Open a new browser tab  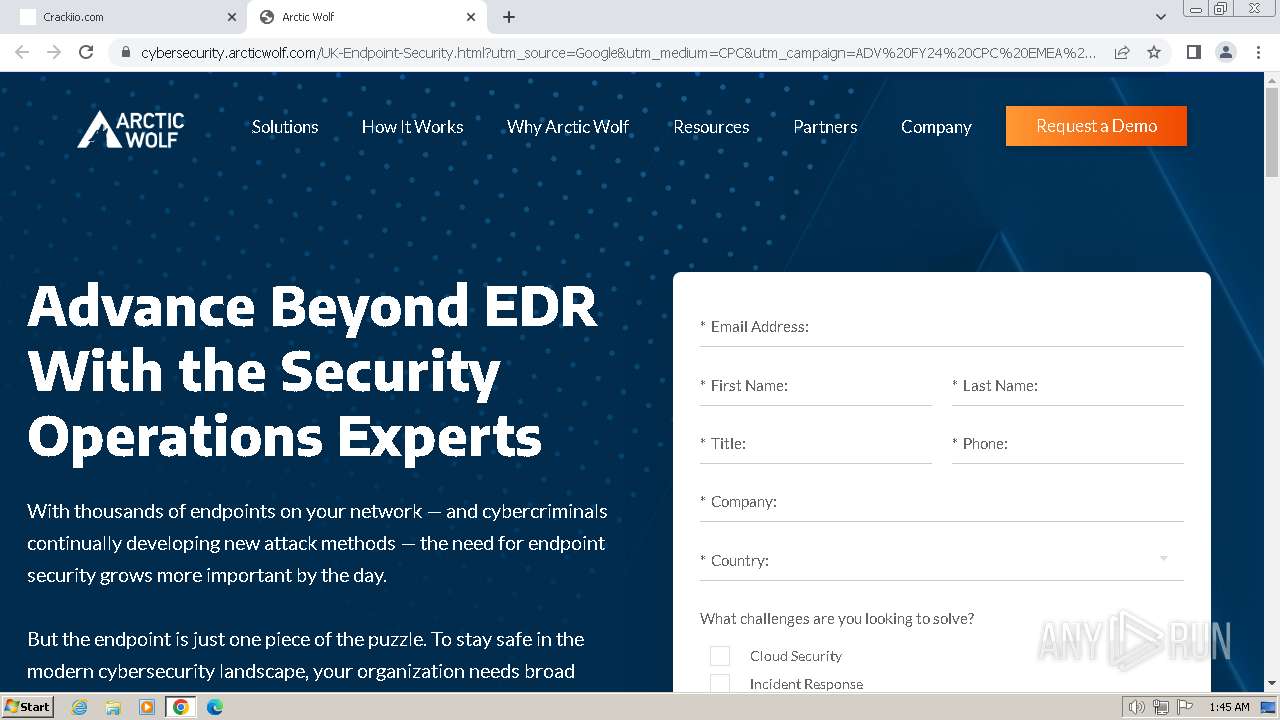click(509, 17)
